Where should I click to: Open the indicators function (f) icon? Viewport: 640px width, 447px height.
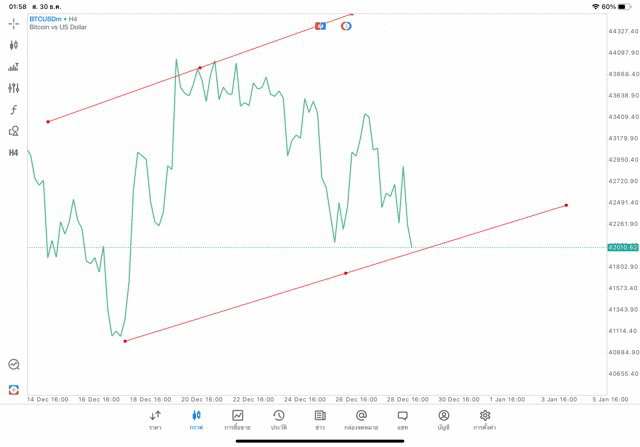click(13, 110)
